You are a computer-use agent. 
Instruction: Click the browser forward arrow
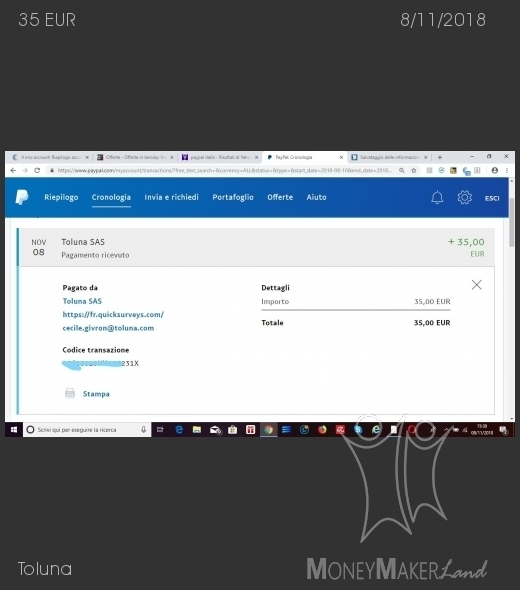coord(25,170)
